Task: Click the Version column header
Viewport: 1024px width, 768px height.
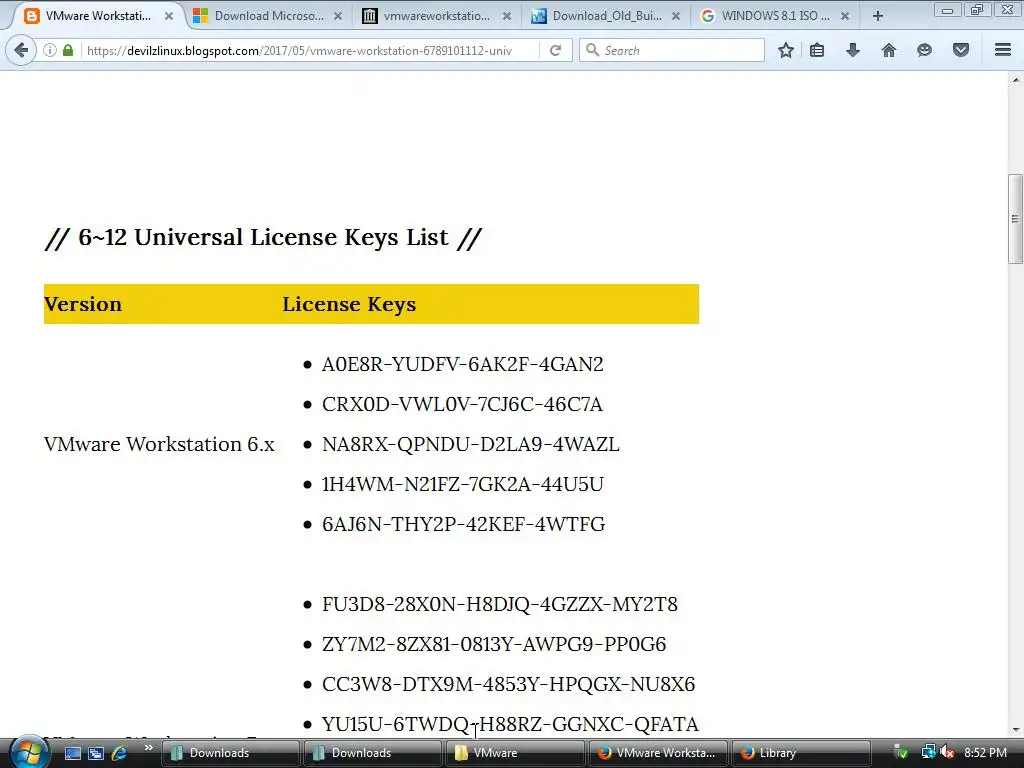Action: [x=83, y=304]
